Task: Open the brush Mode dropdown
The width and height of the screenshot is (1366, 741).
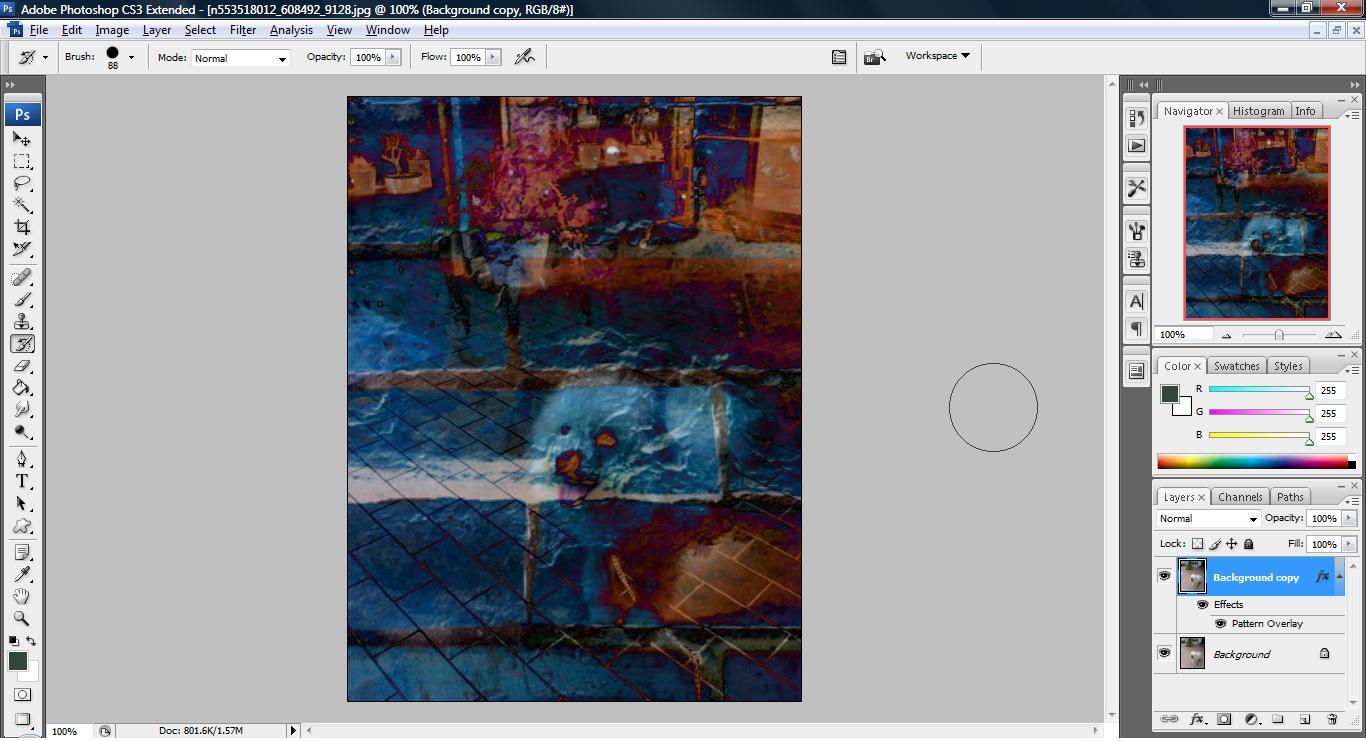Action: [x=240, y=58]
